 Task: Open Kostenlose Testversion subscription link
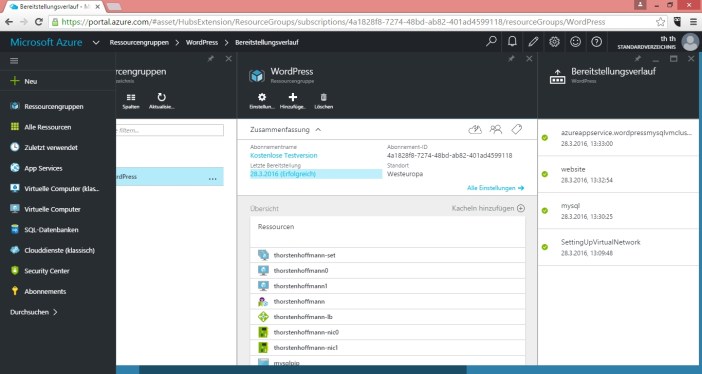pyautogui.click(x=284, y=155)
